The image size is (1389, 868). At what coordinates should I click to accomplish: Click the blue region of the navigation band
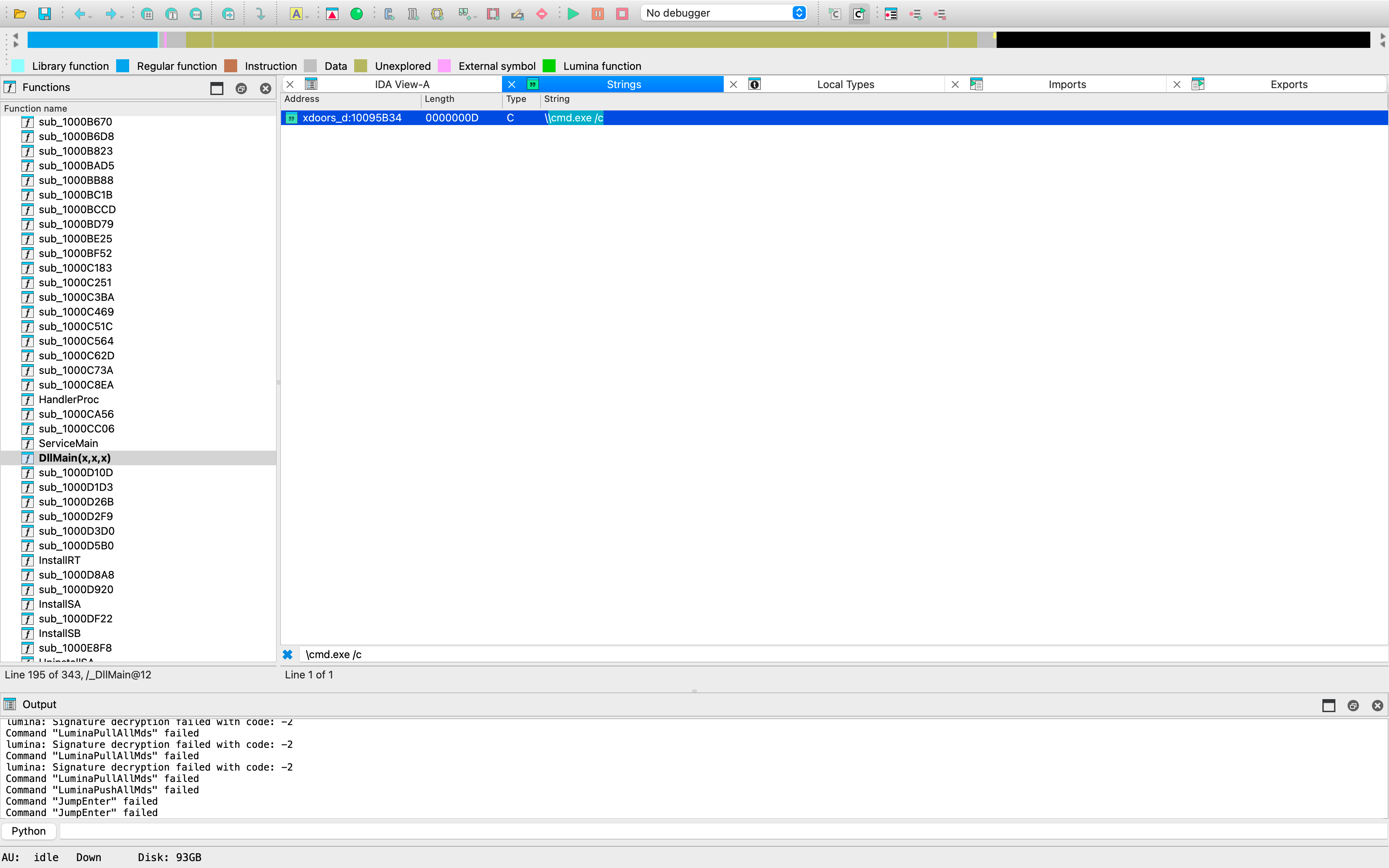point(92,40)
